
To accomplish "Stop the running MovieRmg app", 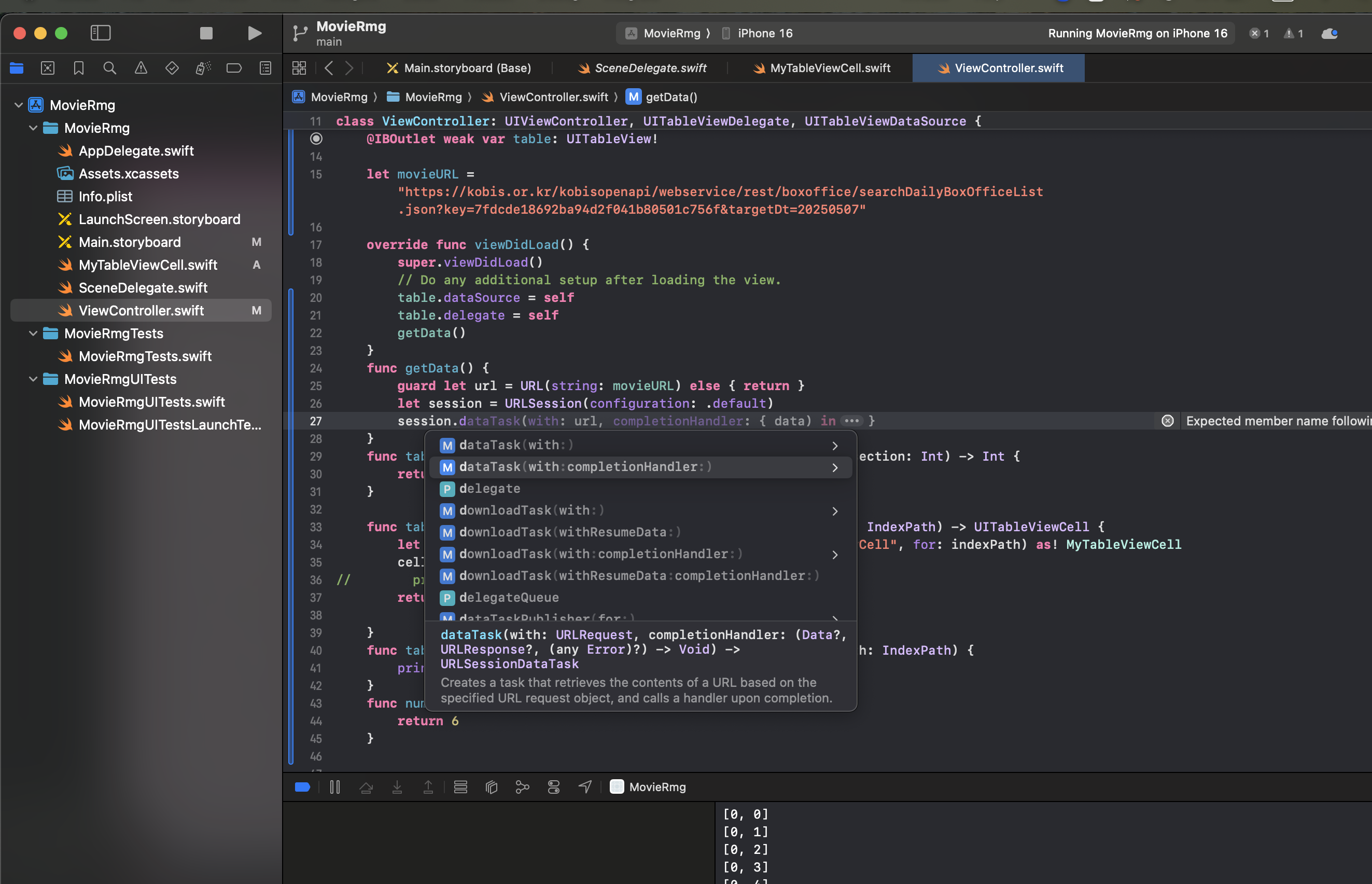I will coord(206,33).
